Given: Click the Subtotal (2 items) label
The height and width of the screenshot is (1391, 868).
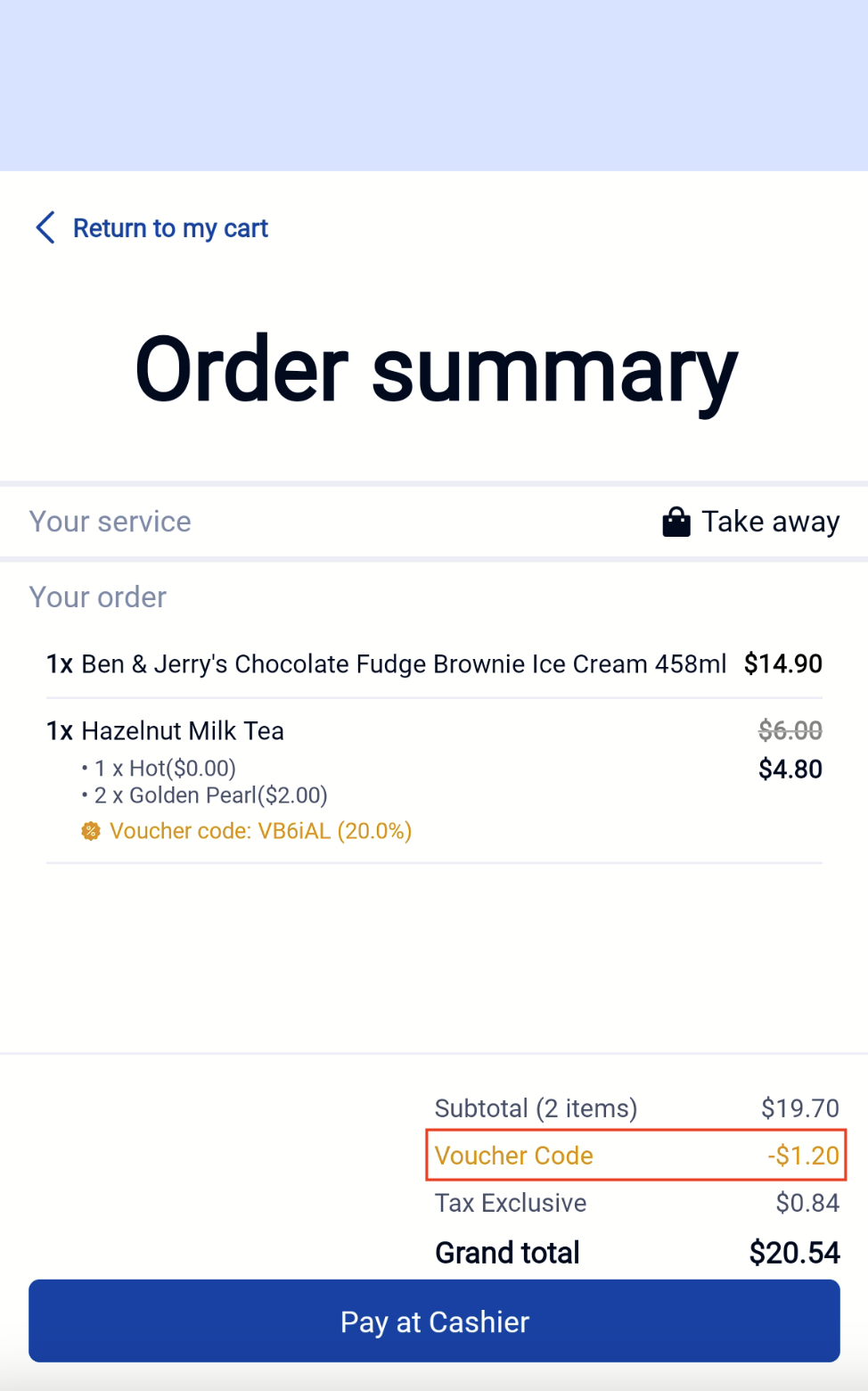Looking at the screenshot, I should point(536,1108).
